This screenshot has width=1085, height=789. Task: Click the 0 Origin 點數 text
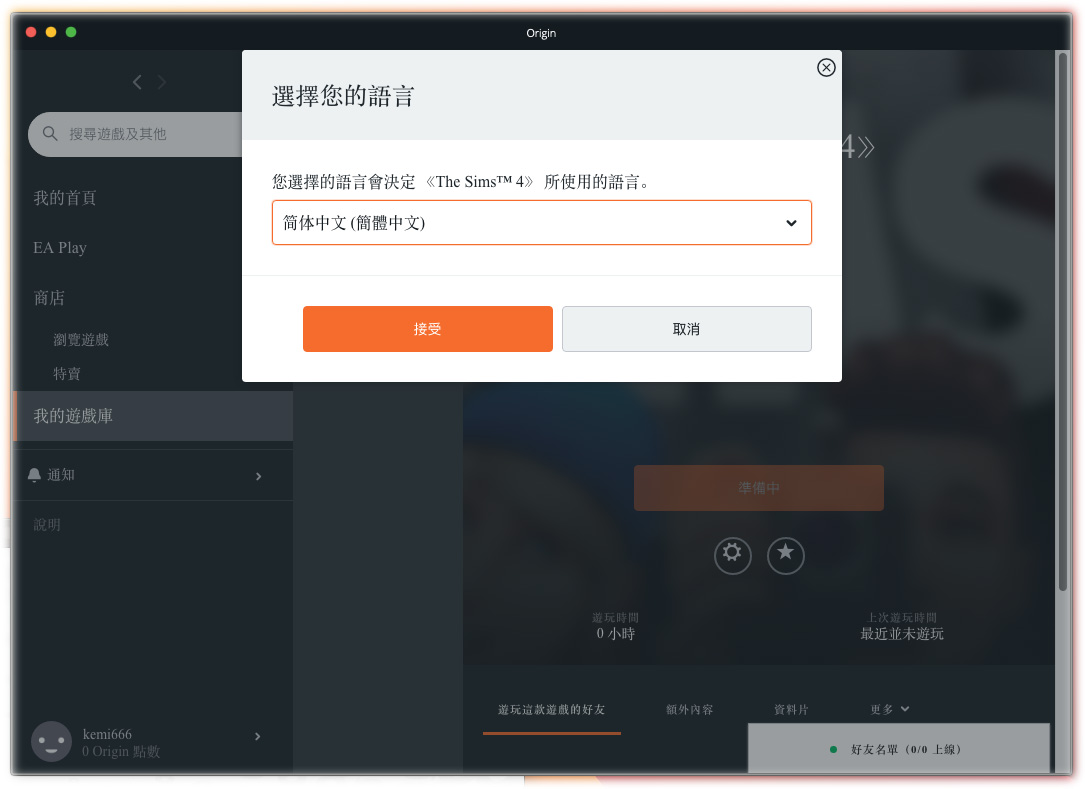click(121, 752)
